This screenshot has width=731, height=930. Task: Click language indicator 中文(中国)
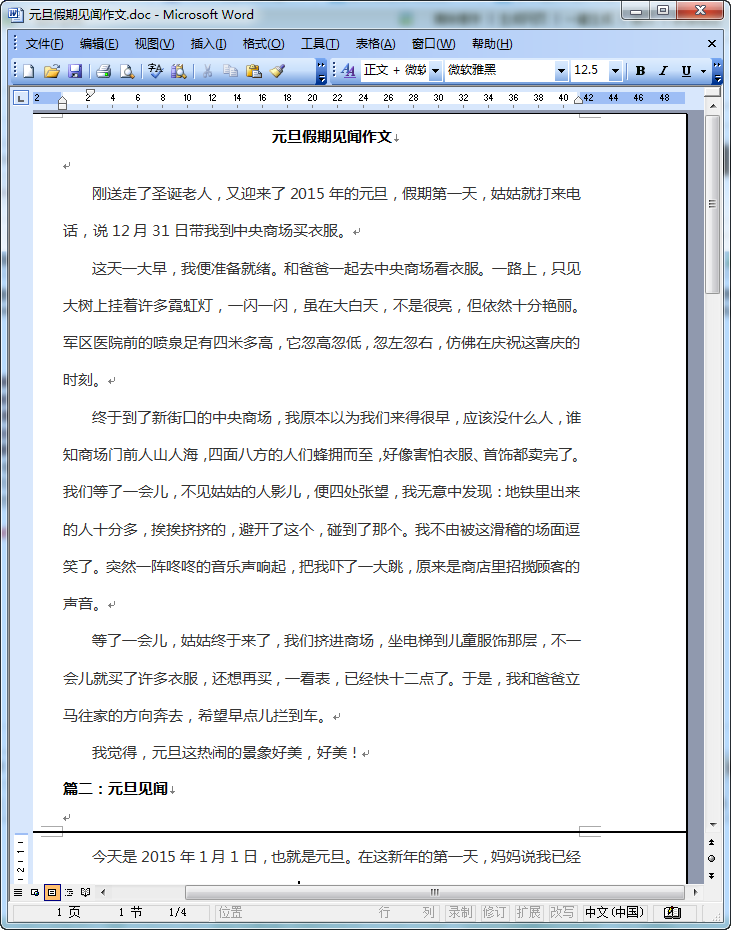(x=614, y=912)
